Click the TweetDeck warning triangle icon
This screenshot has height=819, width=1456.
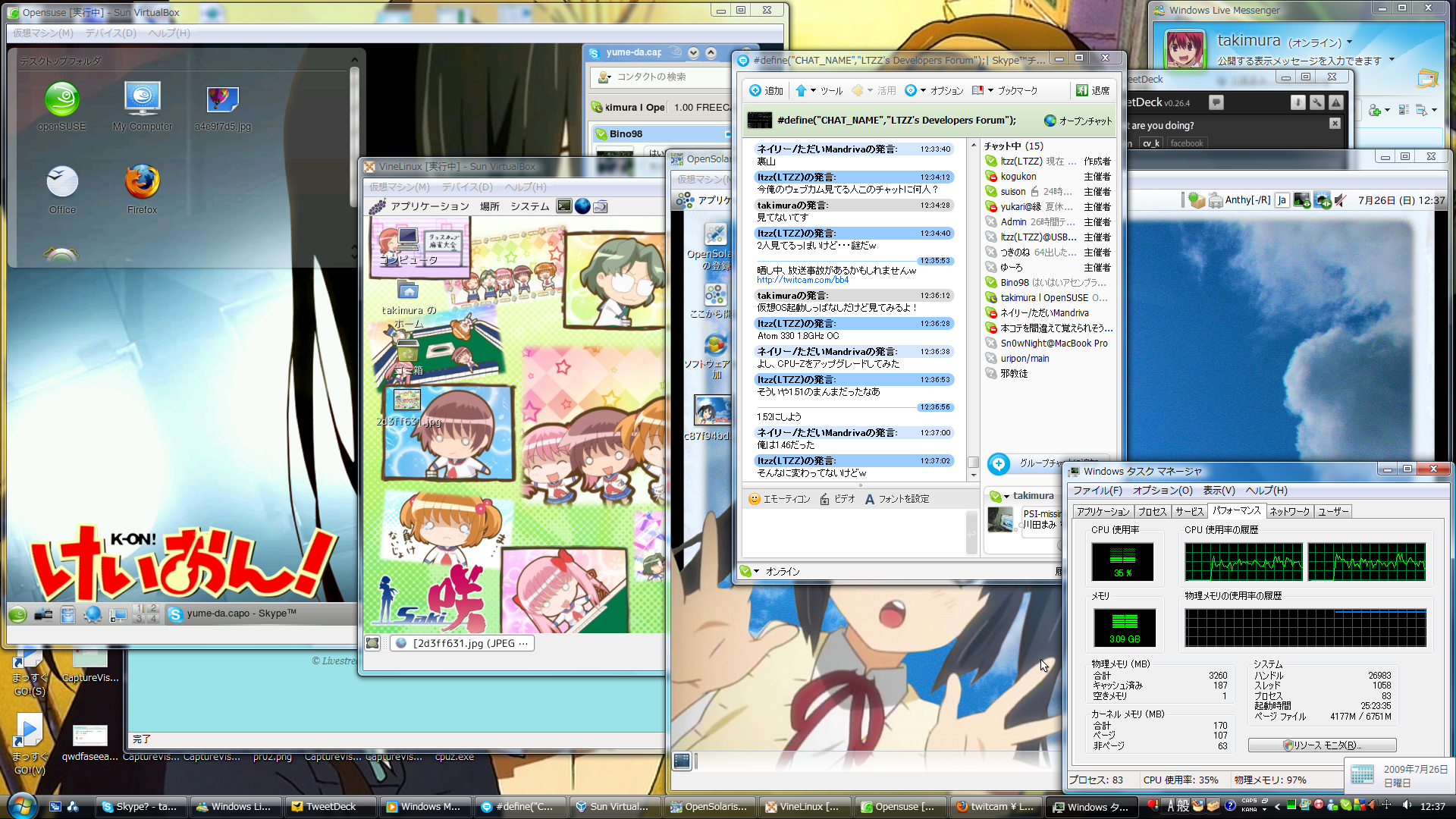[x=1336, y=102]
